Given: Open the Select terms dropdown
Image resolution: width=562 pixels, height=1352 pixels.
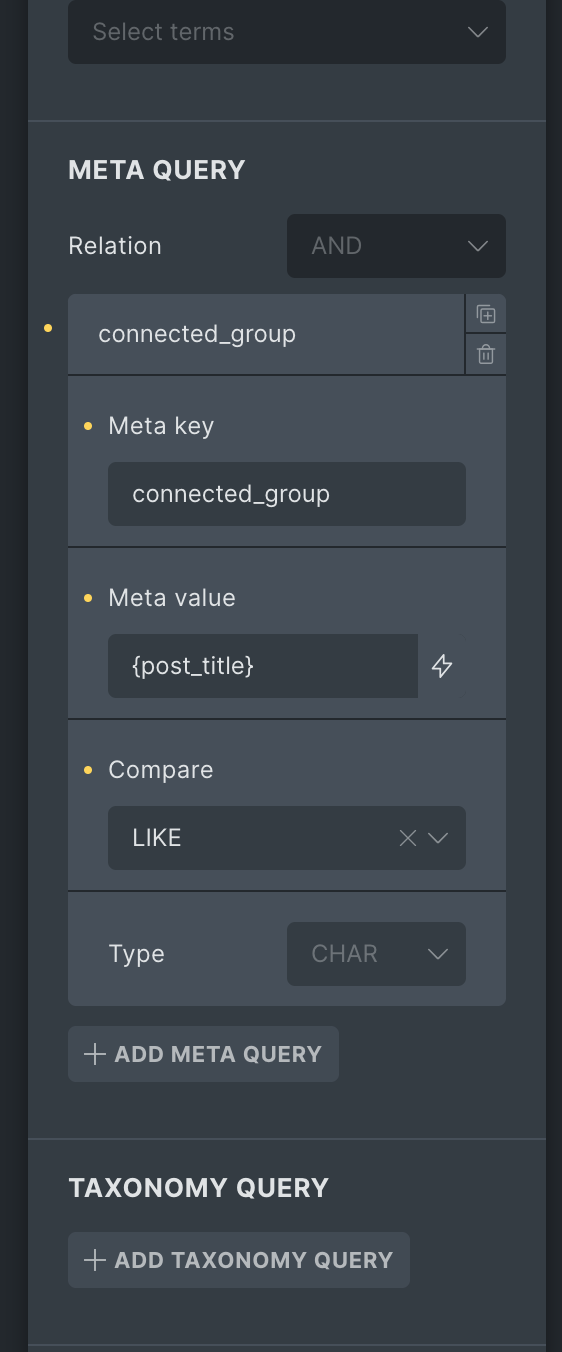Looking at the screenshot, I should tap(287, 32).
